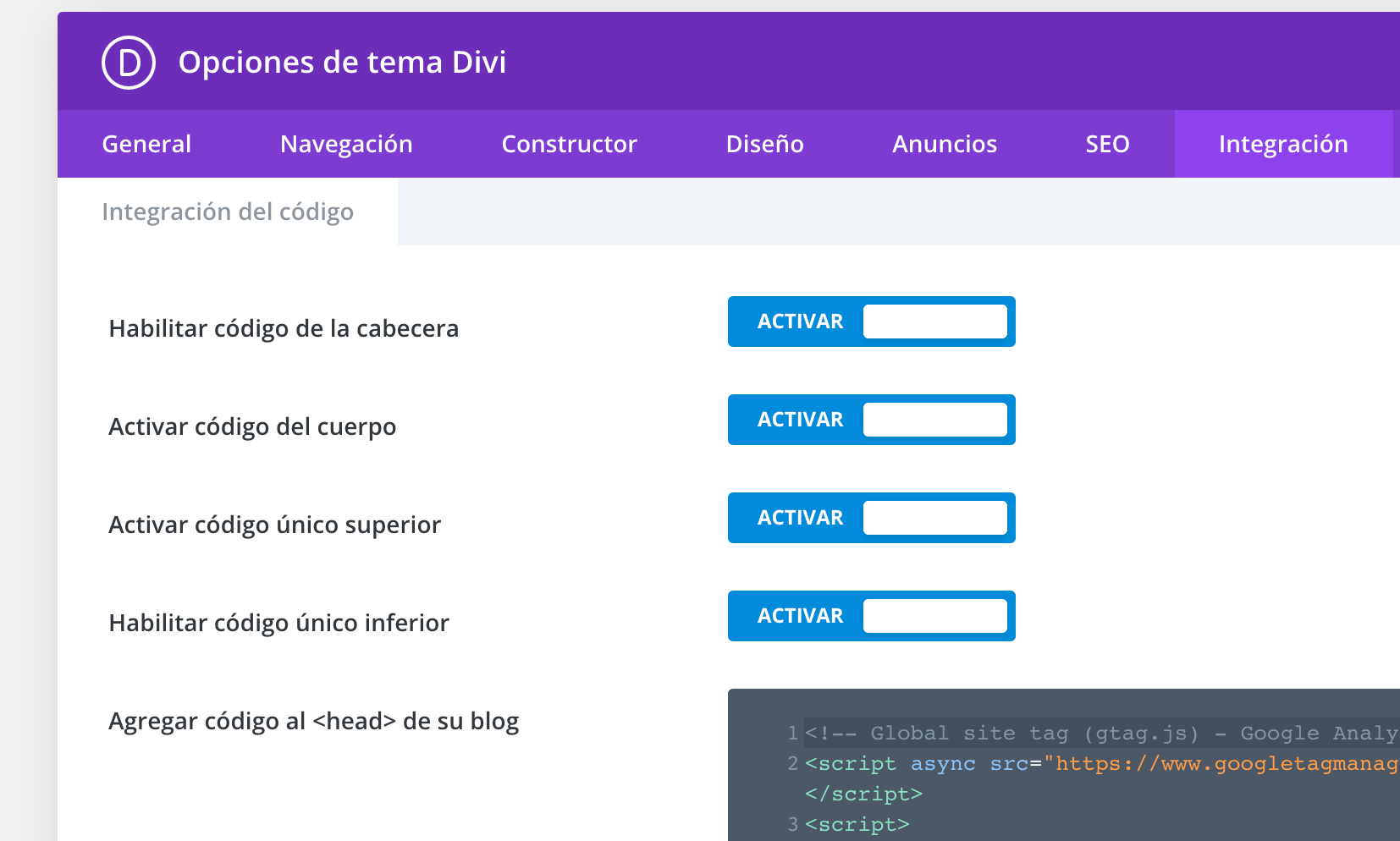Viewport: 1400px width, 841px height.
Task: Click the Global site tag comment line
Action: point(1100,734)
